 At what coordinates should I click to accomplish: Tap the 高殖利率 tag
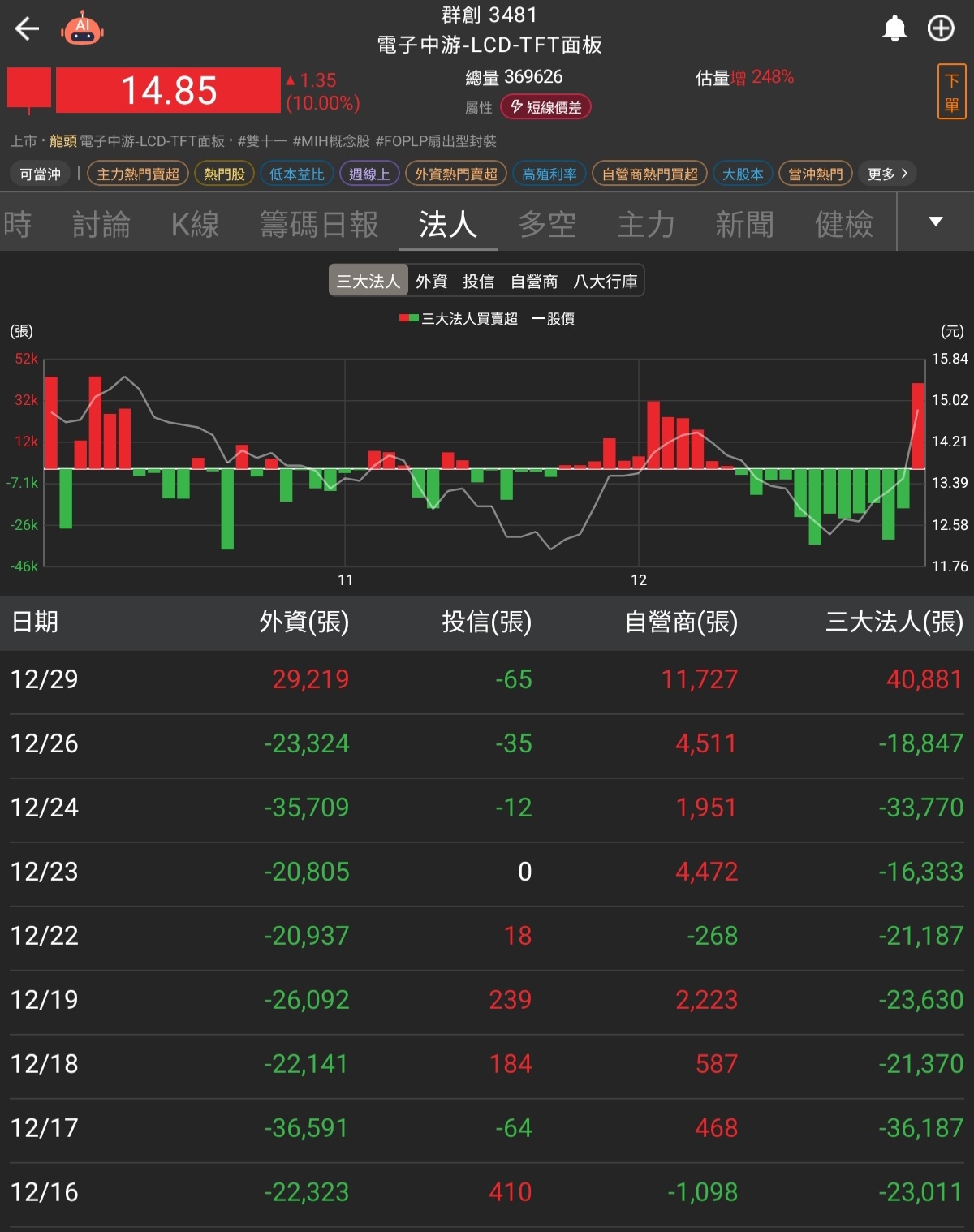549,174
